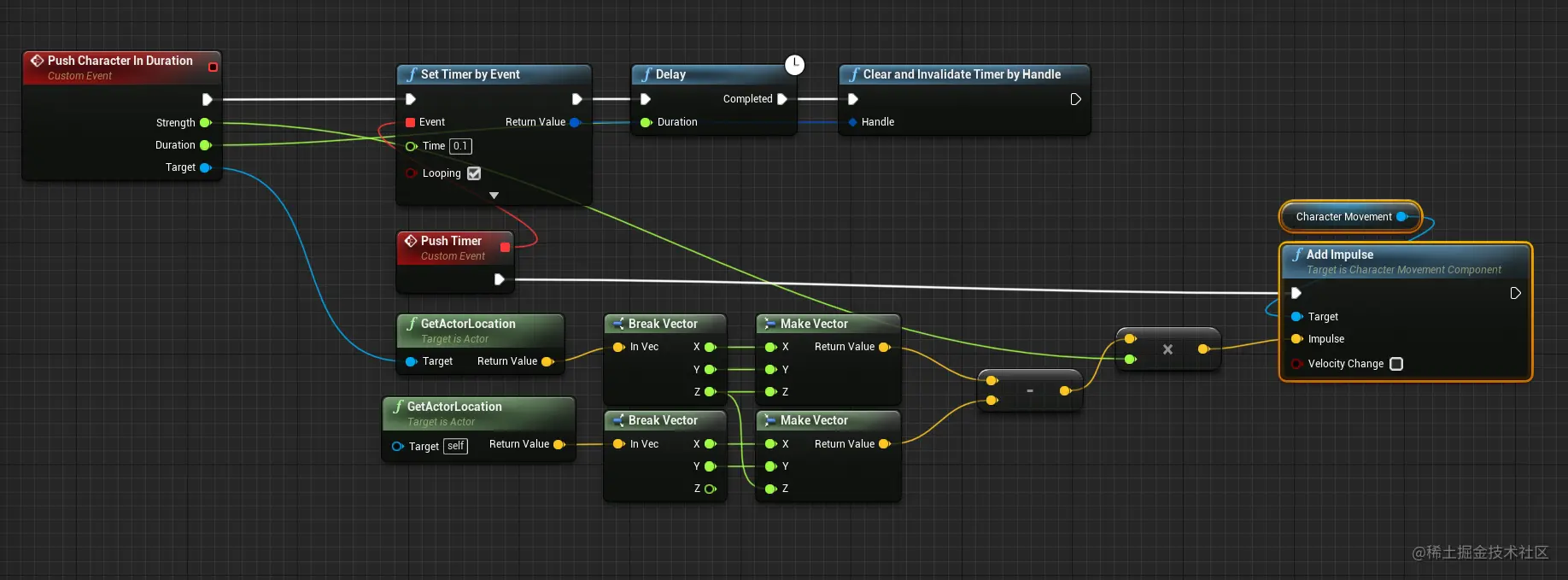1568x580 pixels.
Task: Select the Character Movement variable node
Action: [x=1349, y=217]
